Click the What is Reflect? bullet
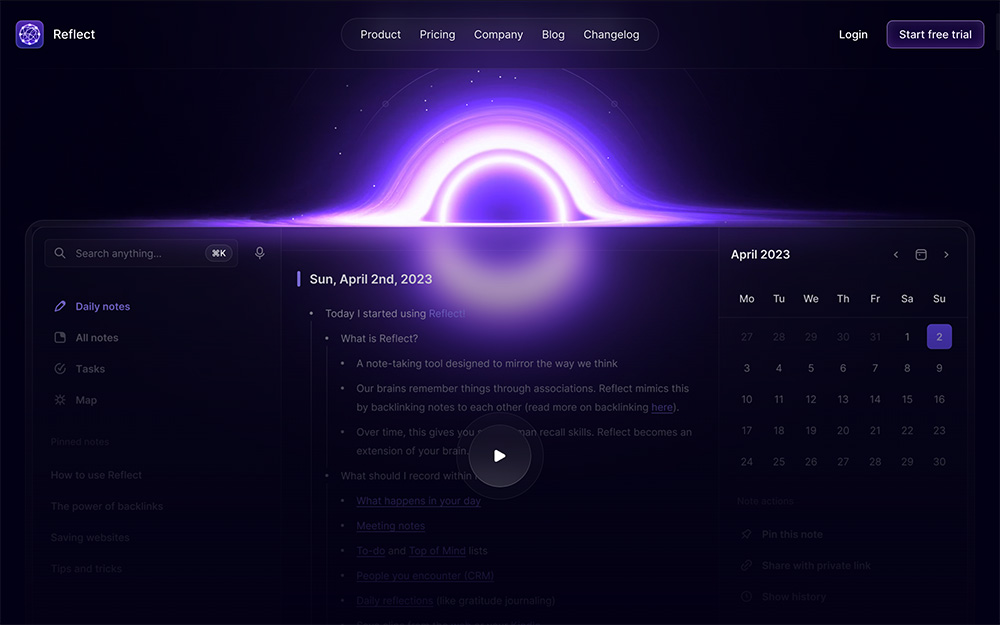1000x625 pixels. coord(379,339)
